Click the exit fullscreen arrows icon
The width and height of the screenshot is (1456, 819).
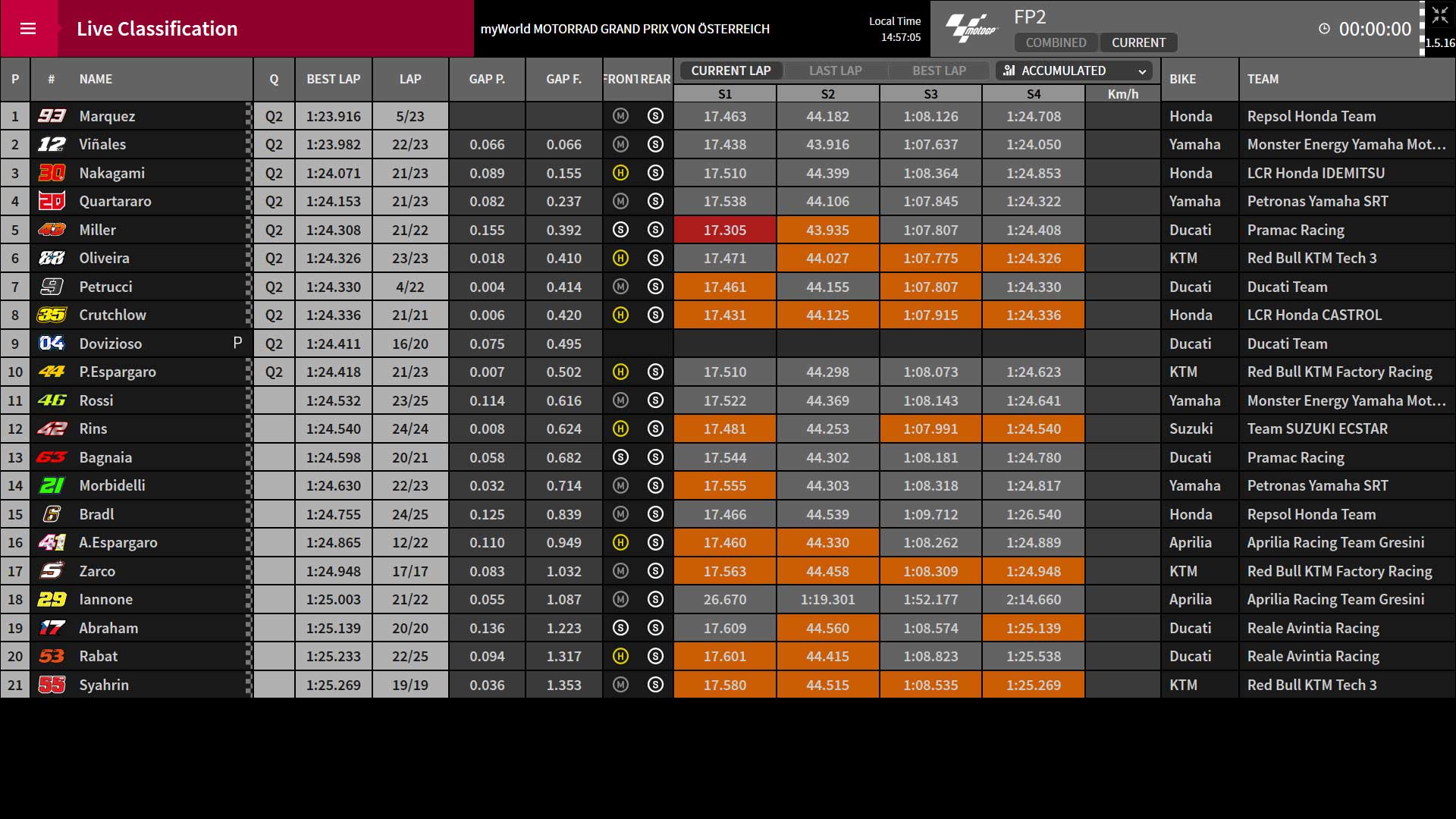[1439, 16]
